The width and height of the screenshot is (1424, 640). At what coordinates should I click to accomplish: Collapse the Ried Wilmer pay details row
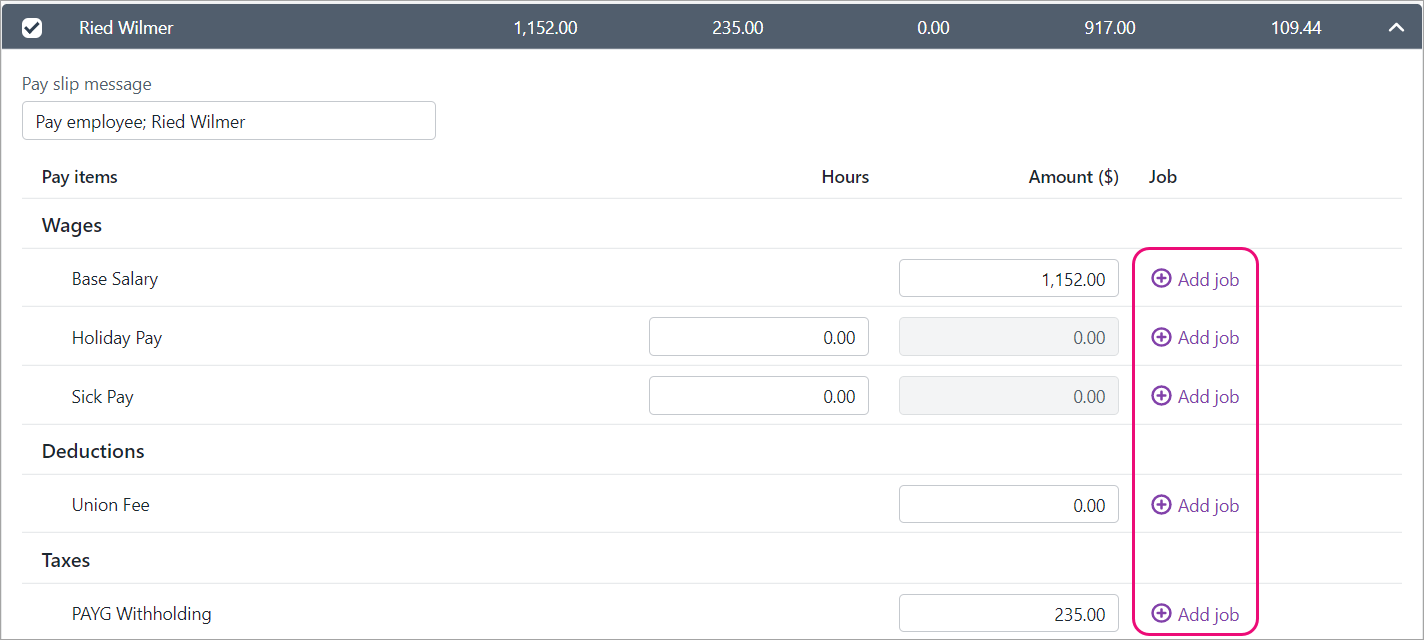tap(1396, 28)
